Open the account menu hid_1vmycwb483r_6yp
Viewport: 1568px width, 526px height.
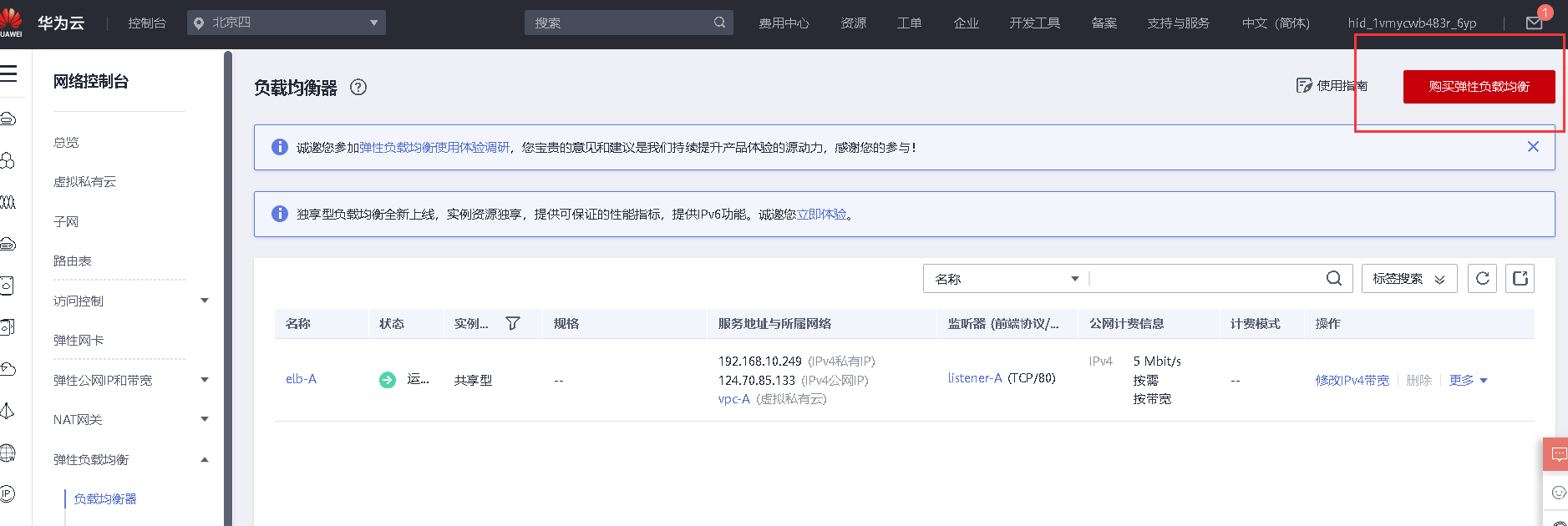[1412, 23]
